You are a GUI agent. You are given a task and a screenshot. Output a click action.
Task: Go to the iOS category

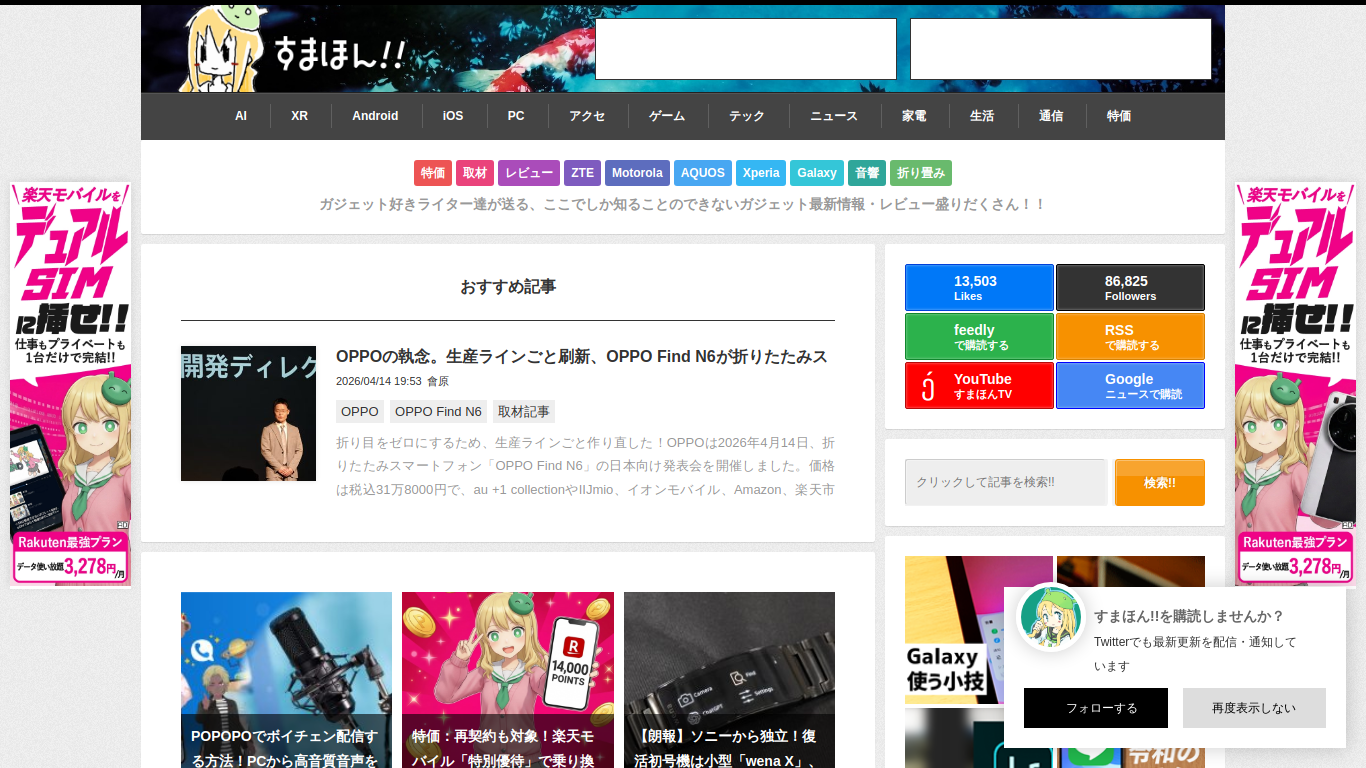pyautogui.click(x=453, y=116)
